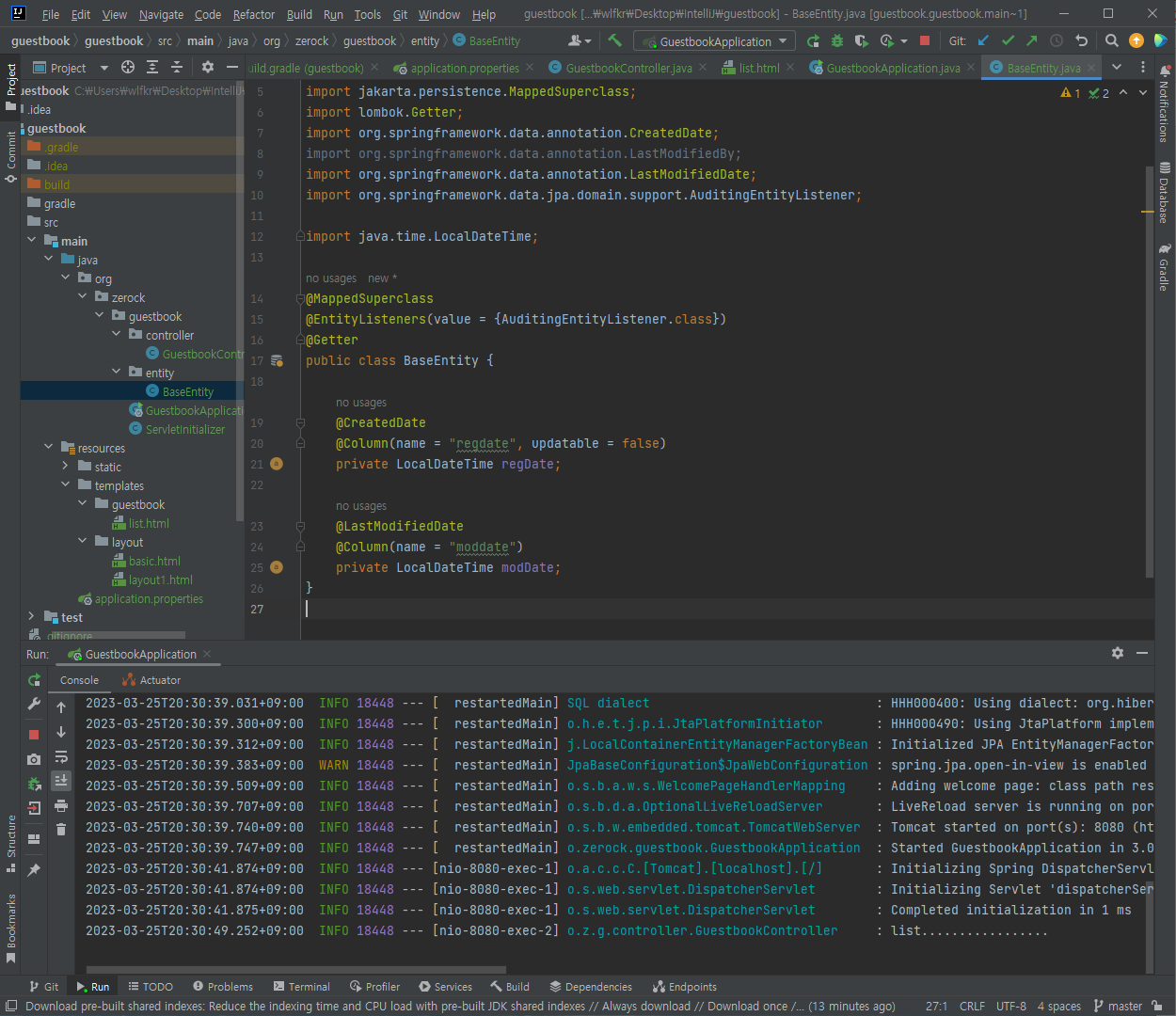Image resolution: width=1176 pixels, height=1016 pixels.
Task: Open the Gradle tool window
Action: (1165, 267)
